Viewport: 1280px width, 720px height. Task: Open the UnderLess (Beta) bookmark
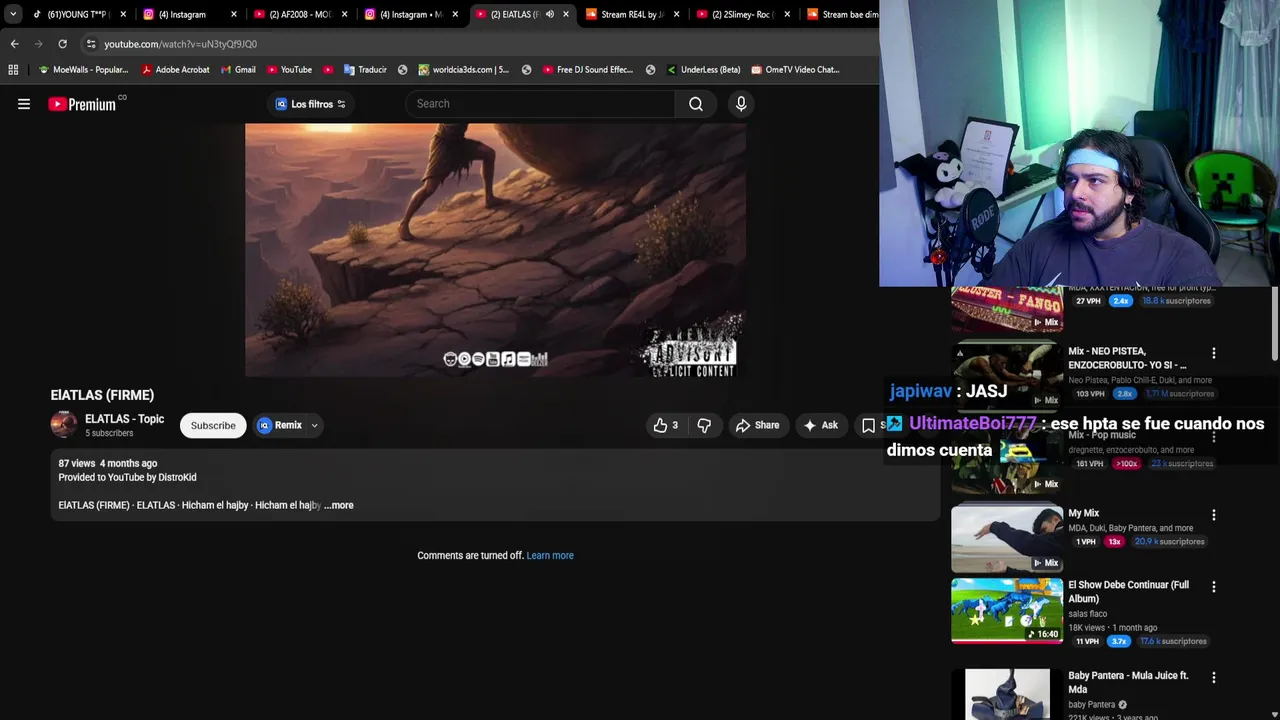pos(703,70)
